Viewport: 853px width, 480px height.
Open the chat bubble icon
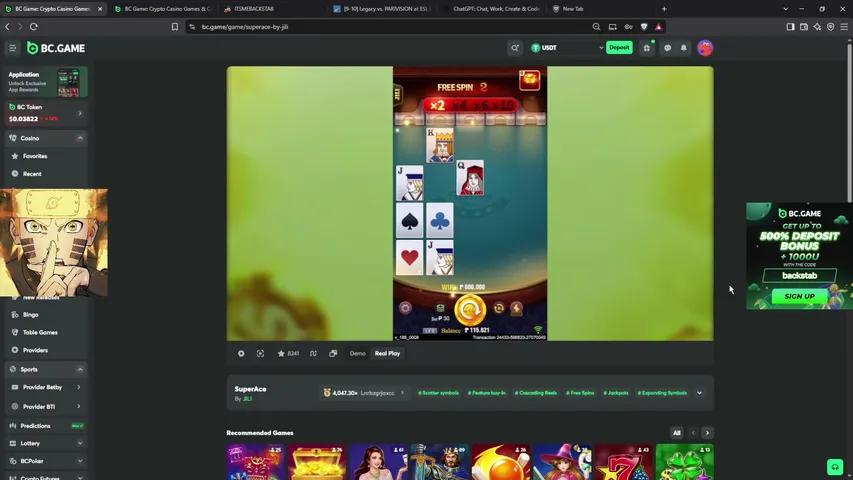(667, 48)
